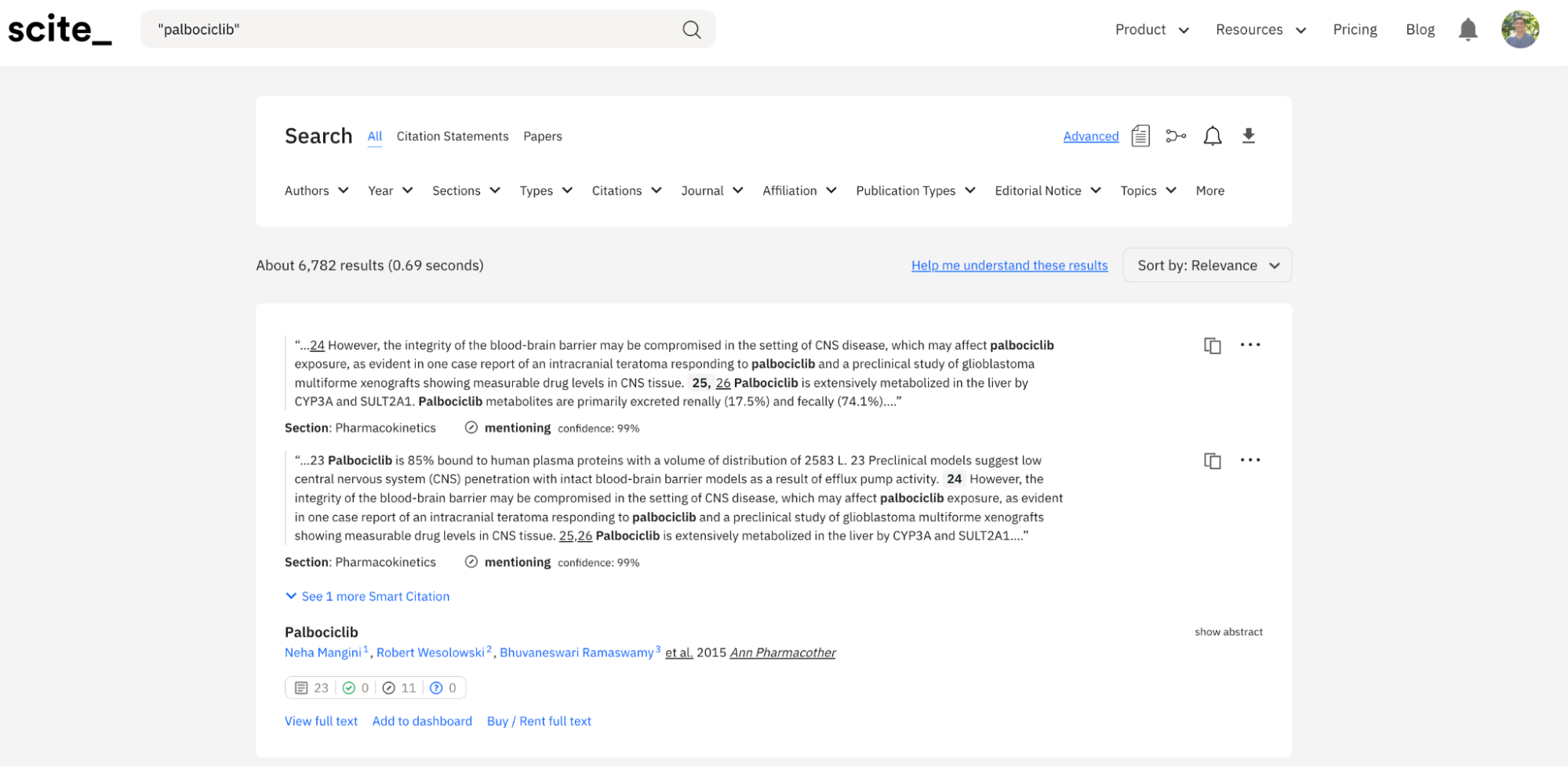Open the visualization graph icon
Screen dimensions: 1568x767
click(x=1176, y=136)
